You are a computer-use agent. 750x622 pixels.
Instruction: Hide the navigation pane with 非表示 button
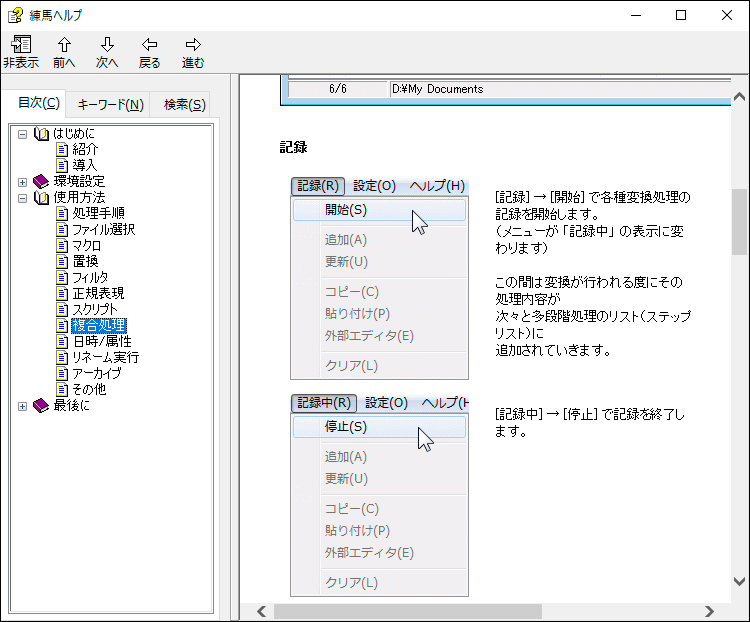point(21,52)
